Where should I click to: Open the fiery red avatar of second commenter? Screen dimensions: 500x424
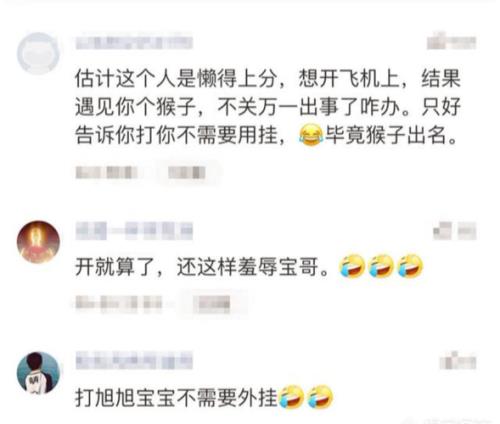point(38,242)
